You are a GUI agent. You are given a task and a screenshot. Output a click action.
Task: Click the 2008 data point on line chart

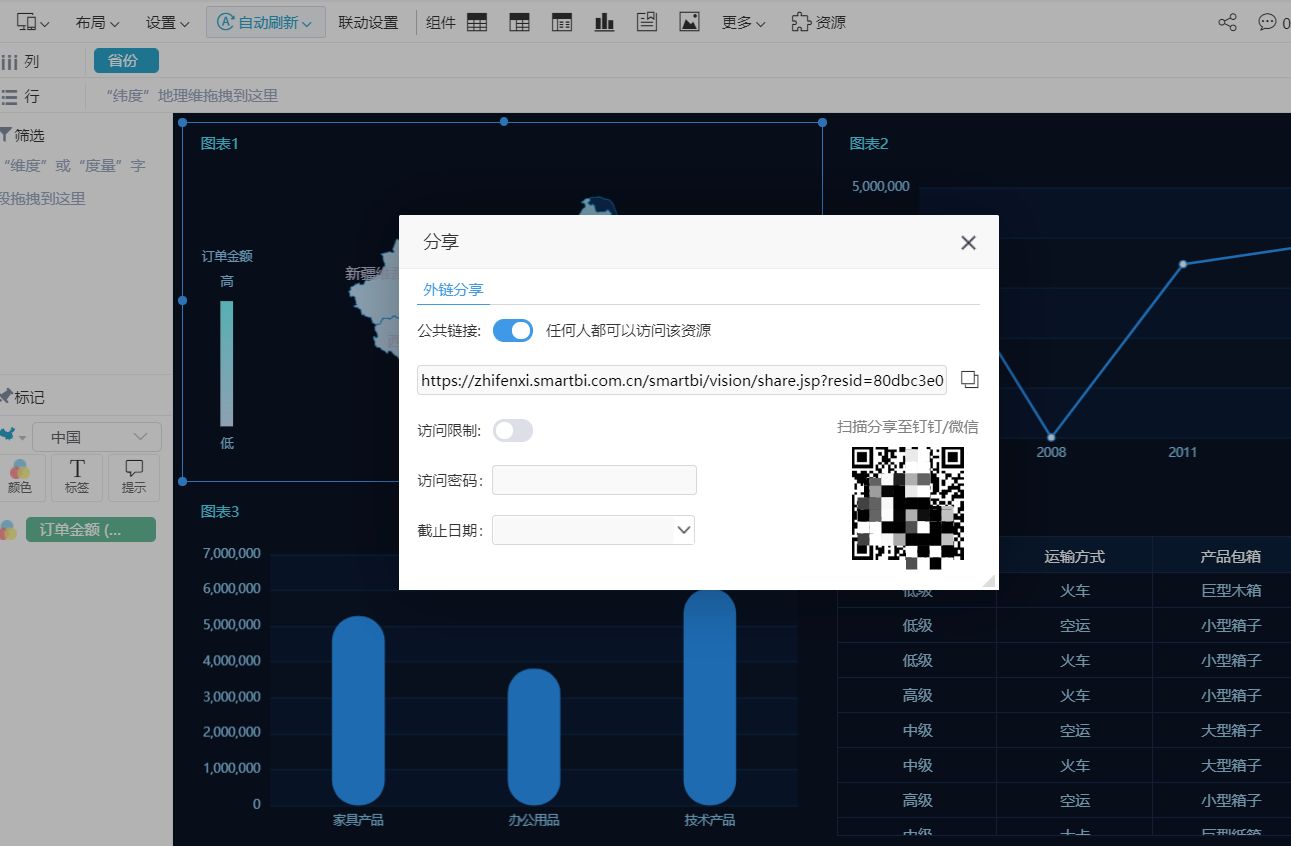coord(1051,437)
